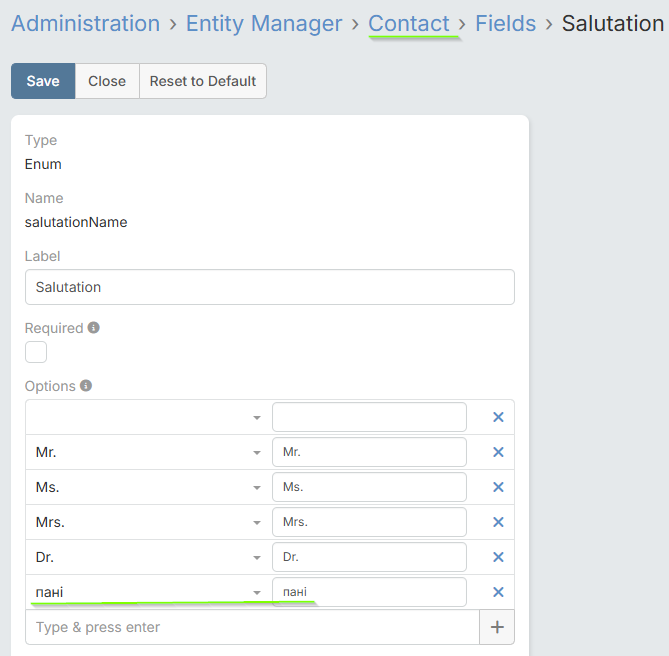
Task: Toggle the Required checkbox
Action: 36,352
